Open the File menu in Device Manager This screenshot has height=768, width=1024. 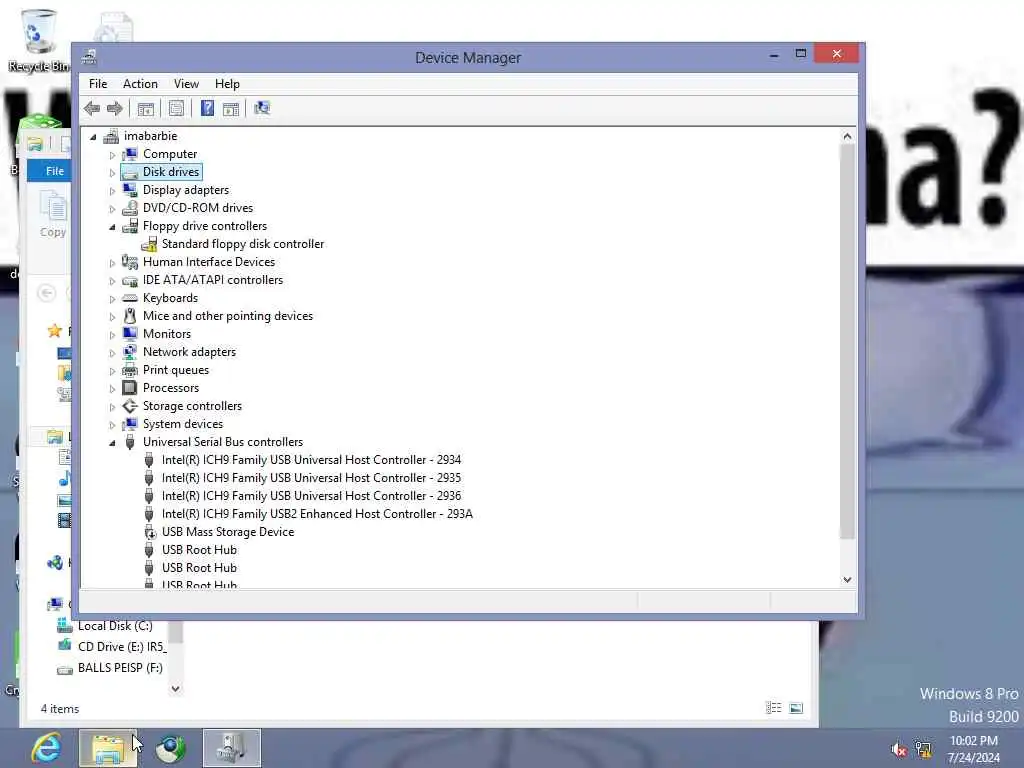[x=98, y=84]
